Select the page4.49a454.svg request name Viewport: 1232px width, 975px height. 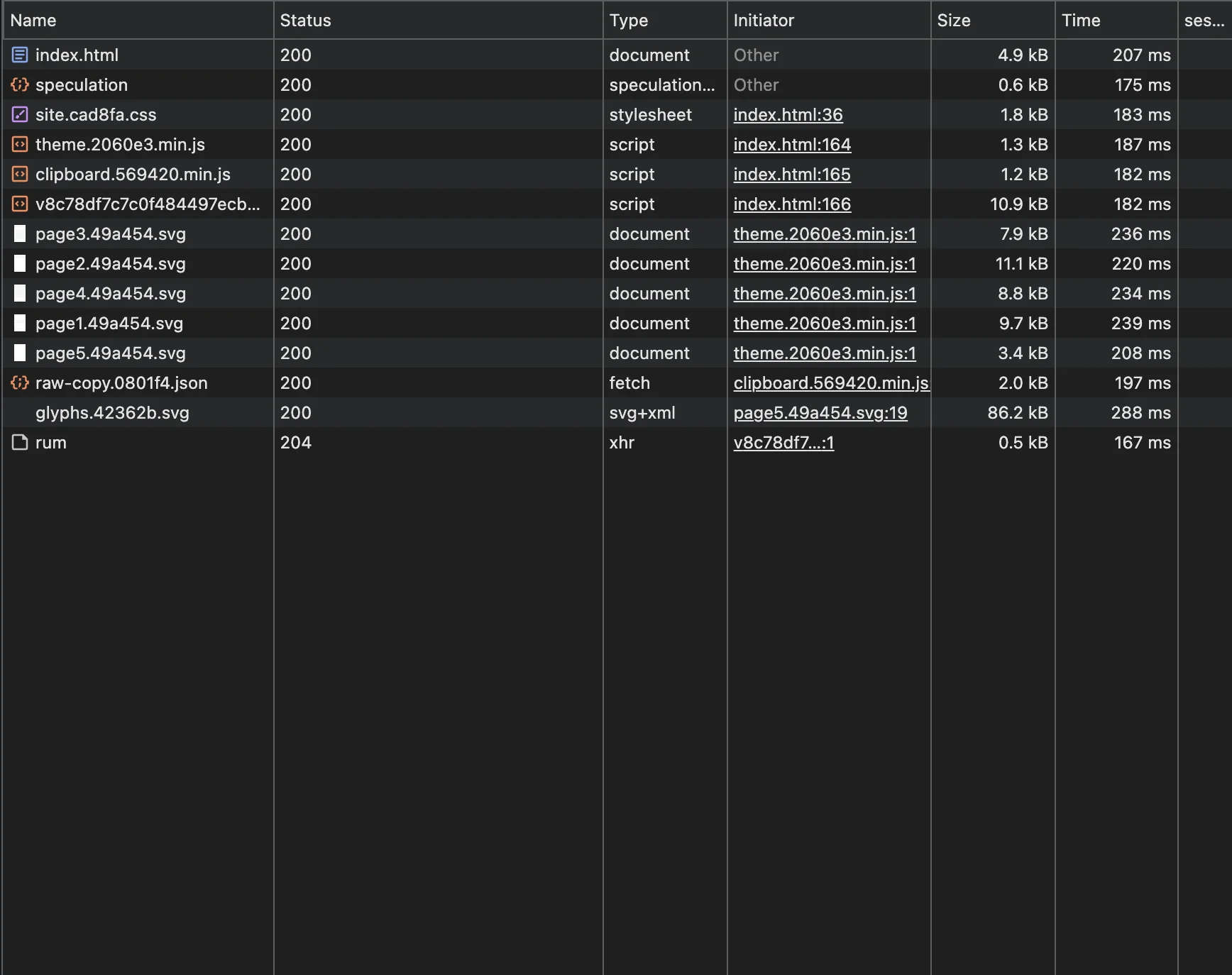pos(111,293)
